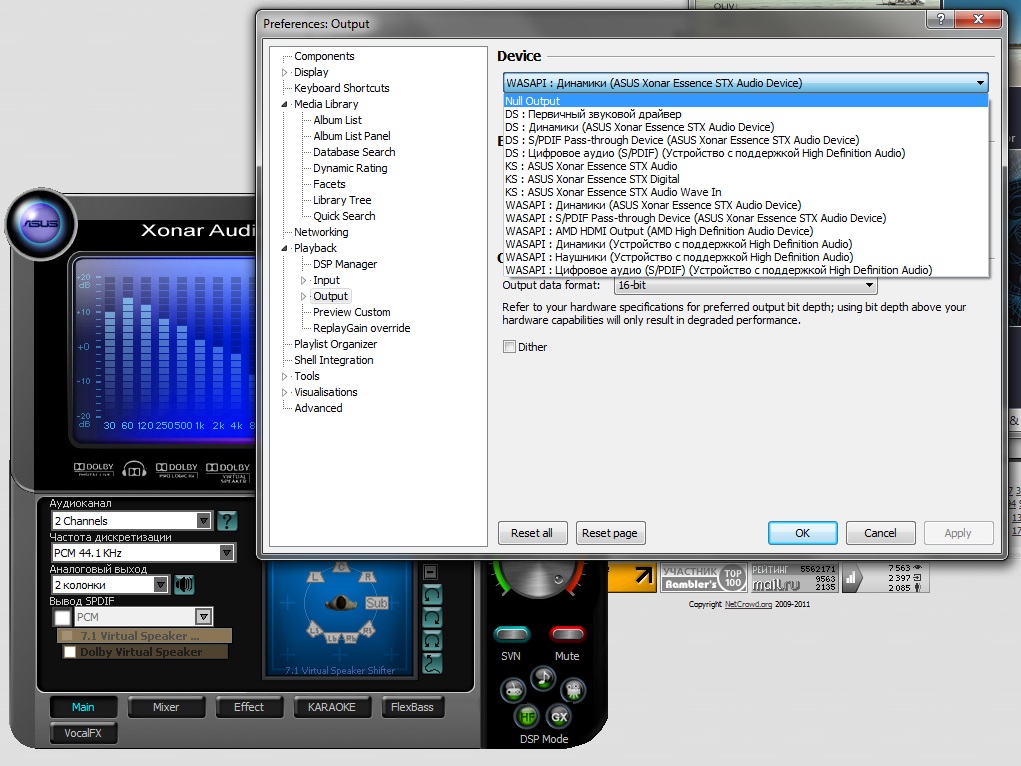The width and height of the screenshot is (1021, 766).
Task: Switch to the Effect tab in Xonar
Action: click(x=249, y=707)
